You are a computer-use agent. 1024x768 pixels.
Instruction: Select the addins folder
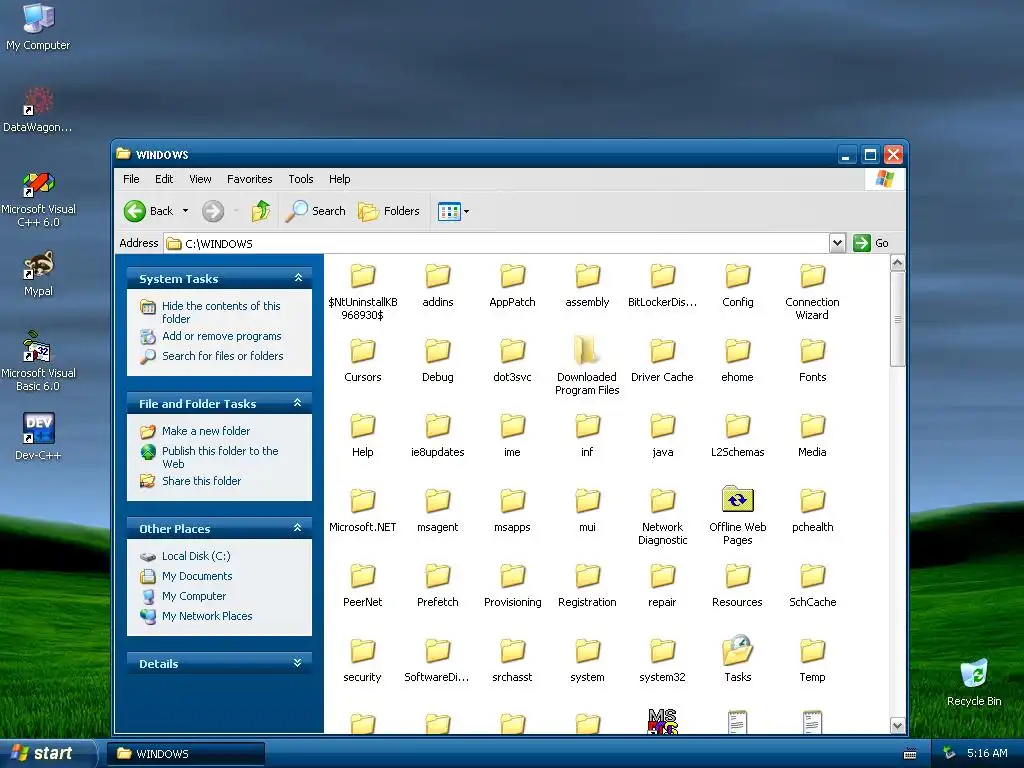point(438,285)
